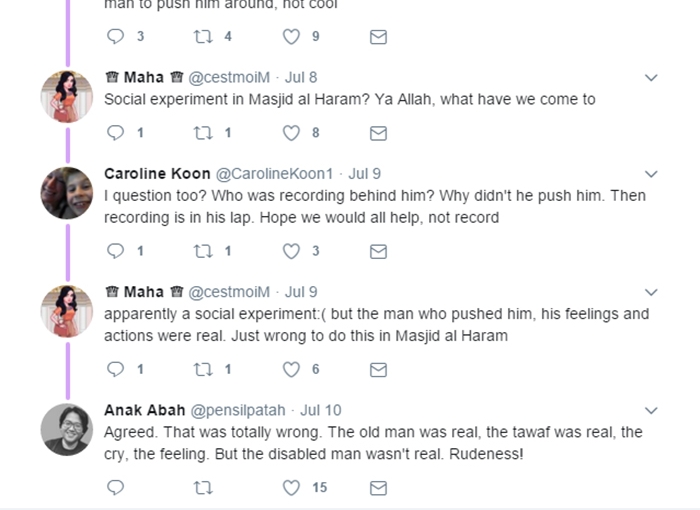Visit Anak Abah's profile name link
The width and height of the screenshot is (700, 510).
[x=145, y=410]
